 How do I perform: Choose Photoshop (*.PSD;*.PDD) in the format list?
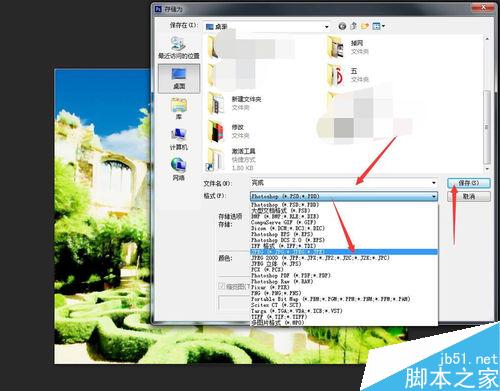[344, 205]
